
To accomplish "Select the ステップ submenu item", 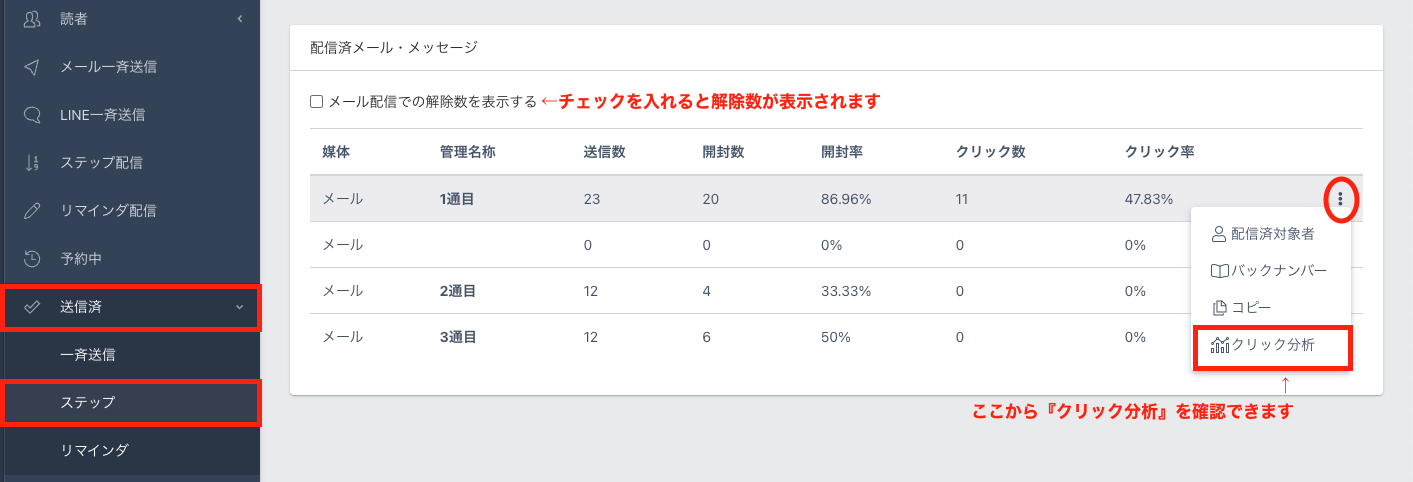I will click(88, 403).
